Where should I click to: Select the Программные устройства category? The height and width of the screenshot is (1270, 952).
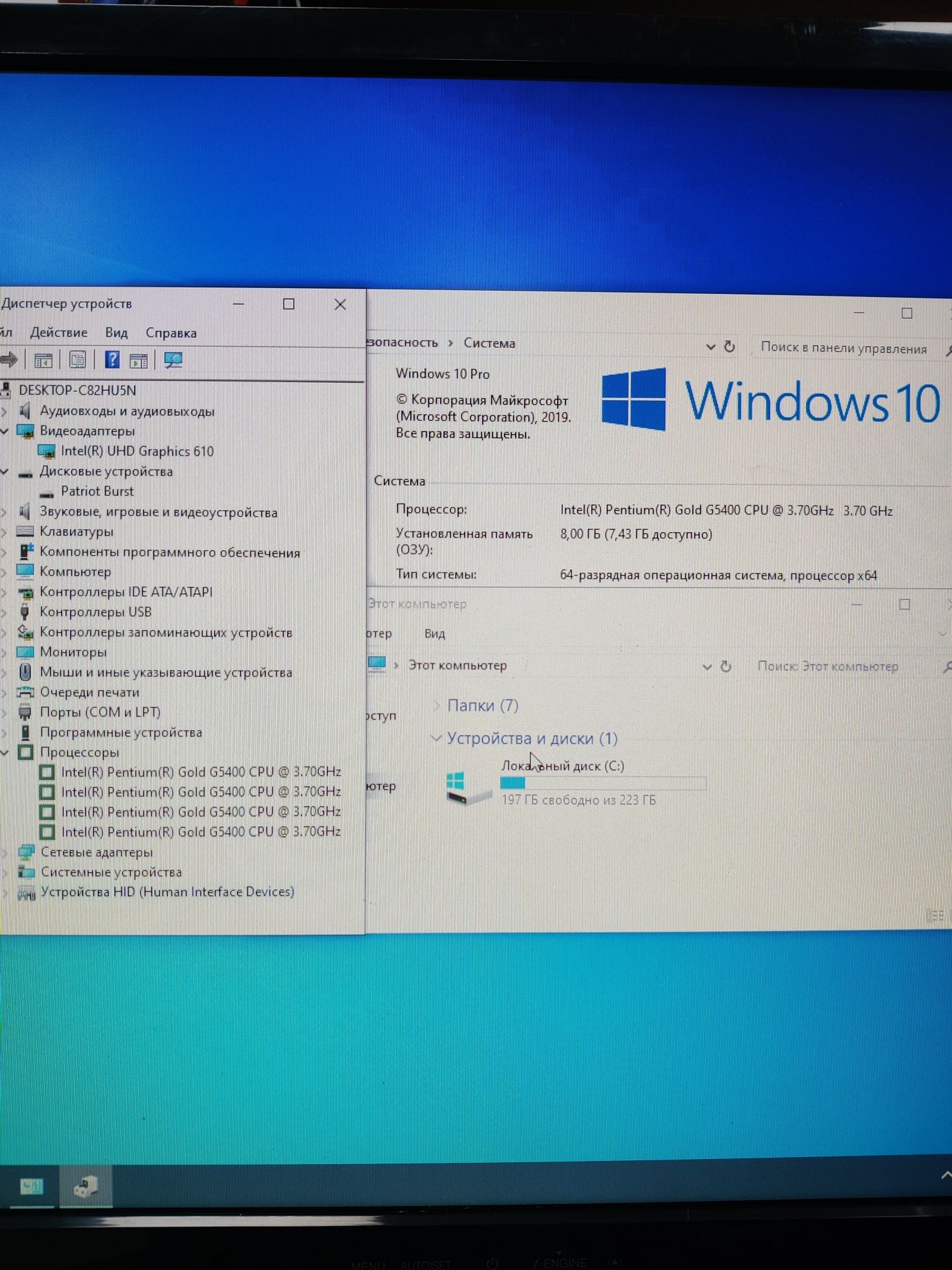point(121,732)
